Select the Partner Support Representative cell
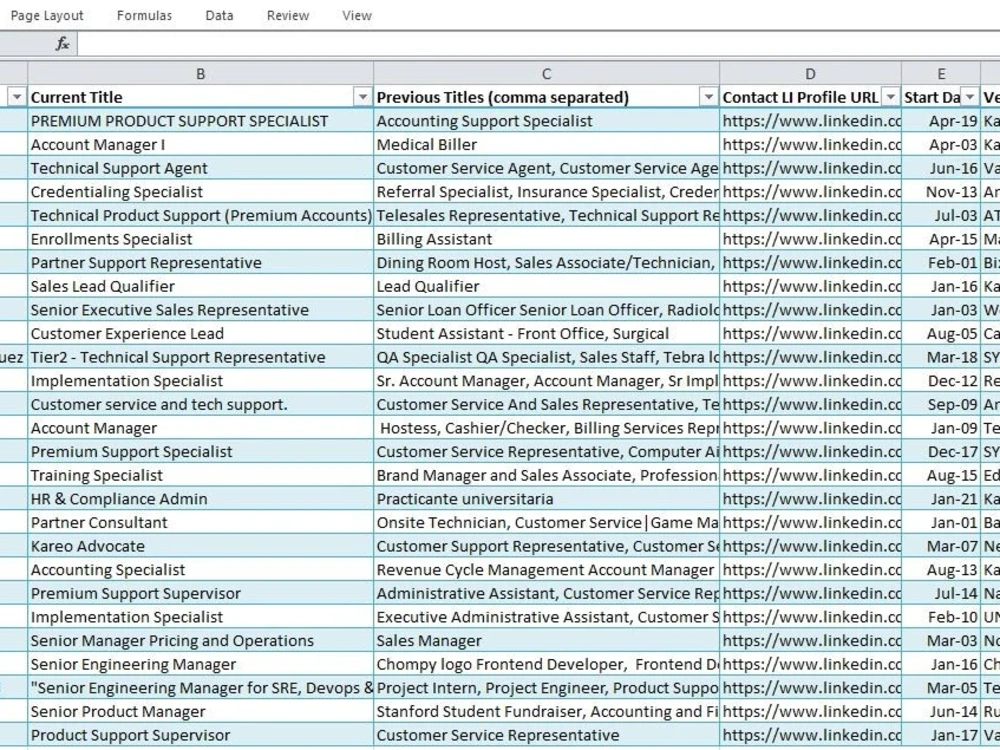Image resolution: width=1000 pixels, height=750 pixels. [x=200, y=263]
